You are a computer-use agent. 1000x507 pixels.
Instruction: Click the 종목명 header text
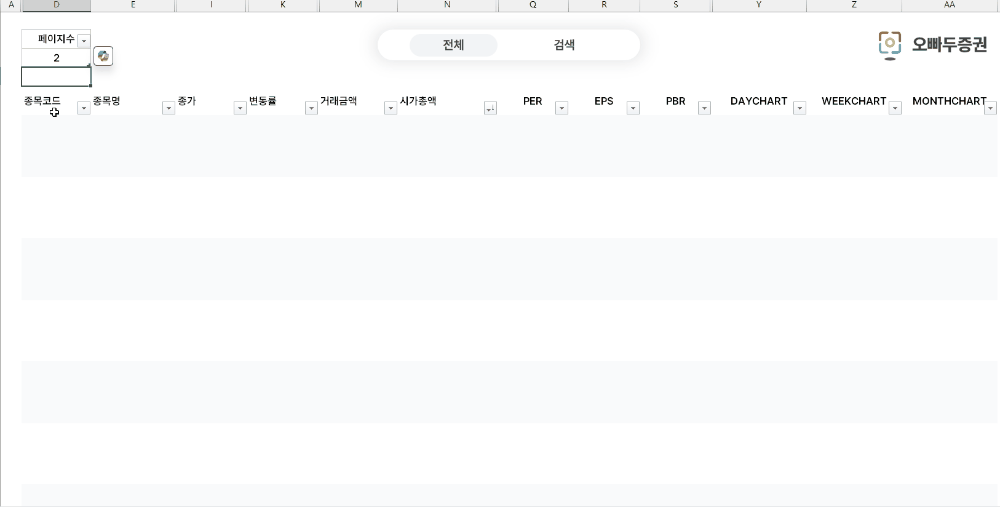click(107, 101)
